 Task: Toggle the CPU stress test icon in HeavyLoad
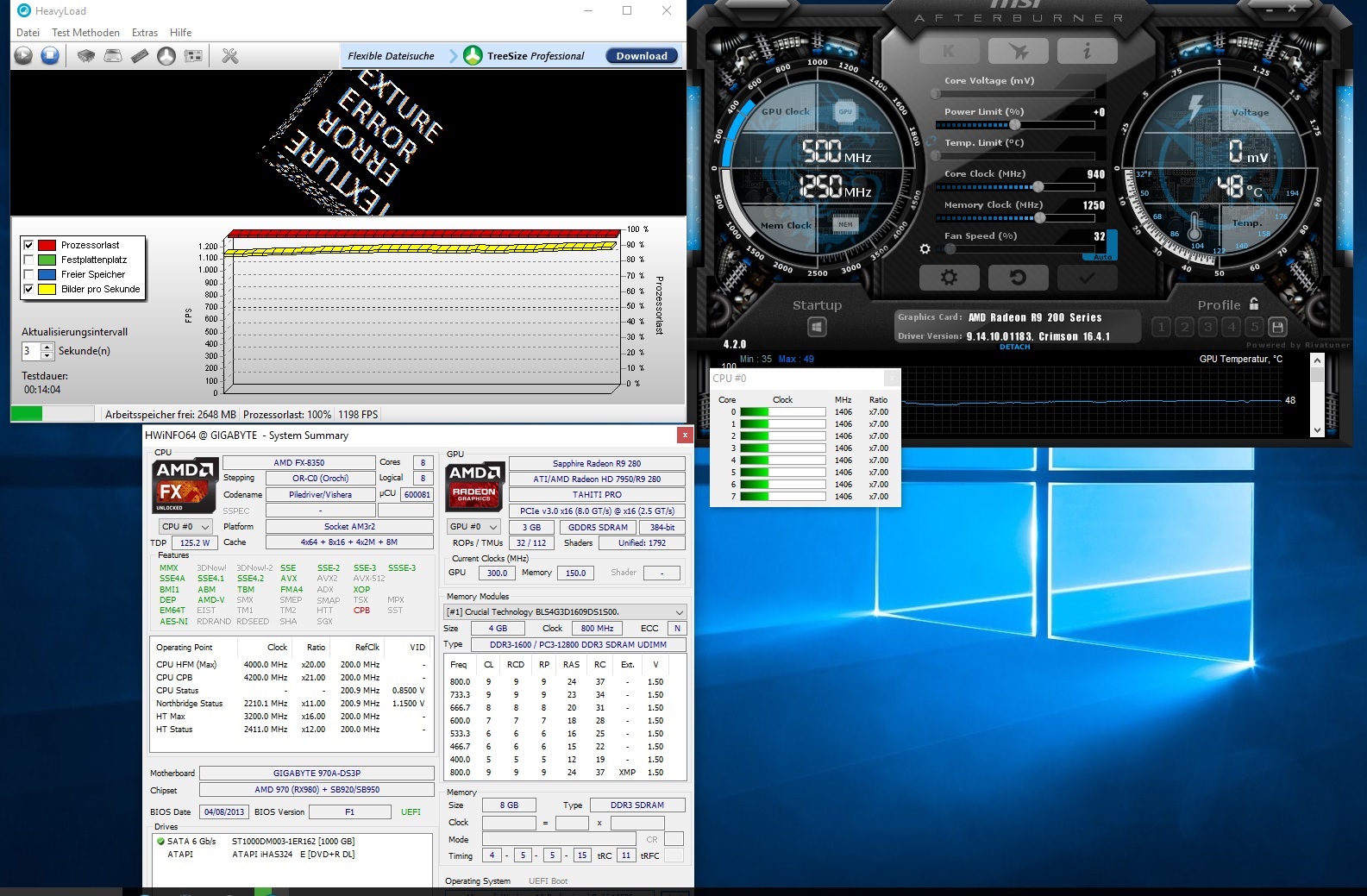86,56
